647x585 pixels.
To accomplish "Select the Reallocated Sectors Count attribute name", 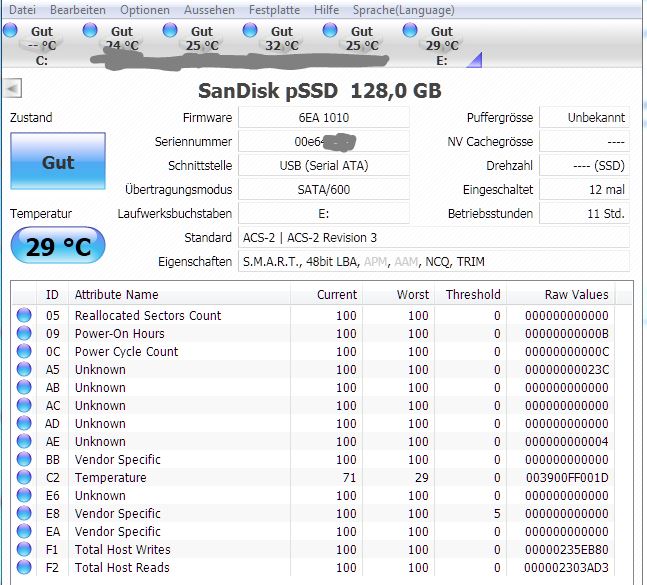I will [x=148, y=316].
